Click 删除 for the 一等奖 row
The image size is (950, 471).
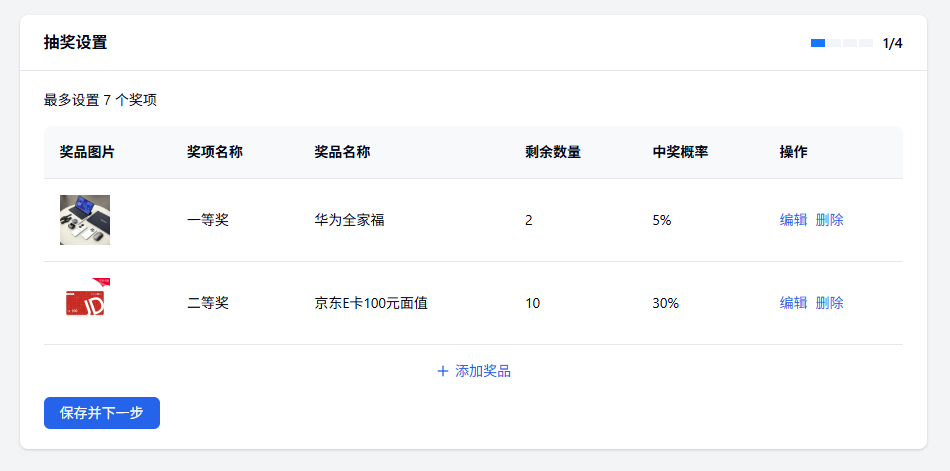829,220
